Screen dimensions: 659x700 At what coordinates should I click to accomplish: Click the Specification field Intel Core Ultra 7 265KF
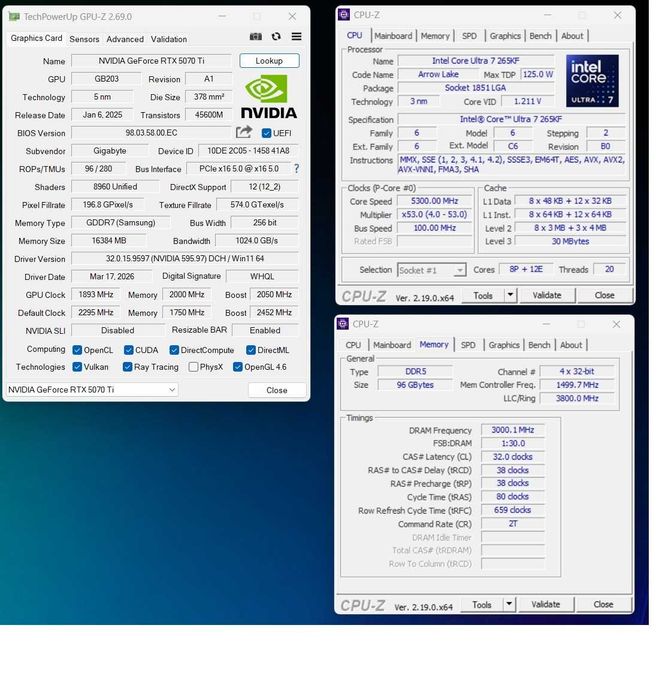click(511, 119)
